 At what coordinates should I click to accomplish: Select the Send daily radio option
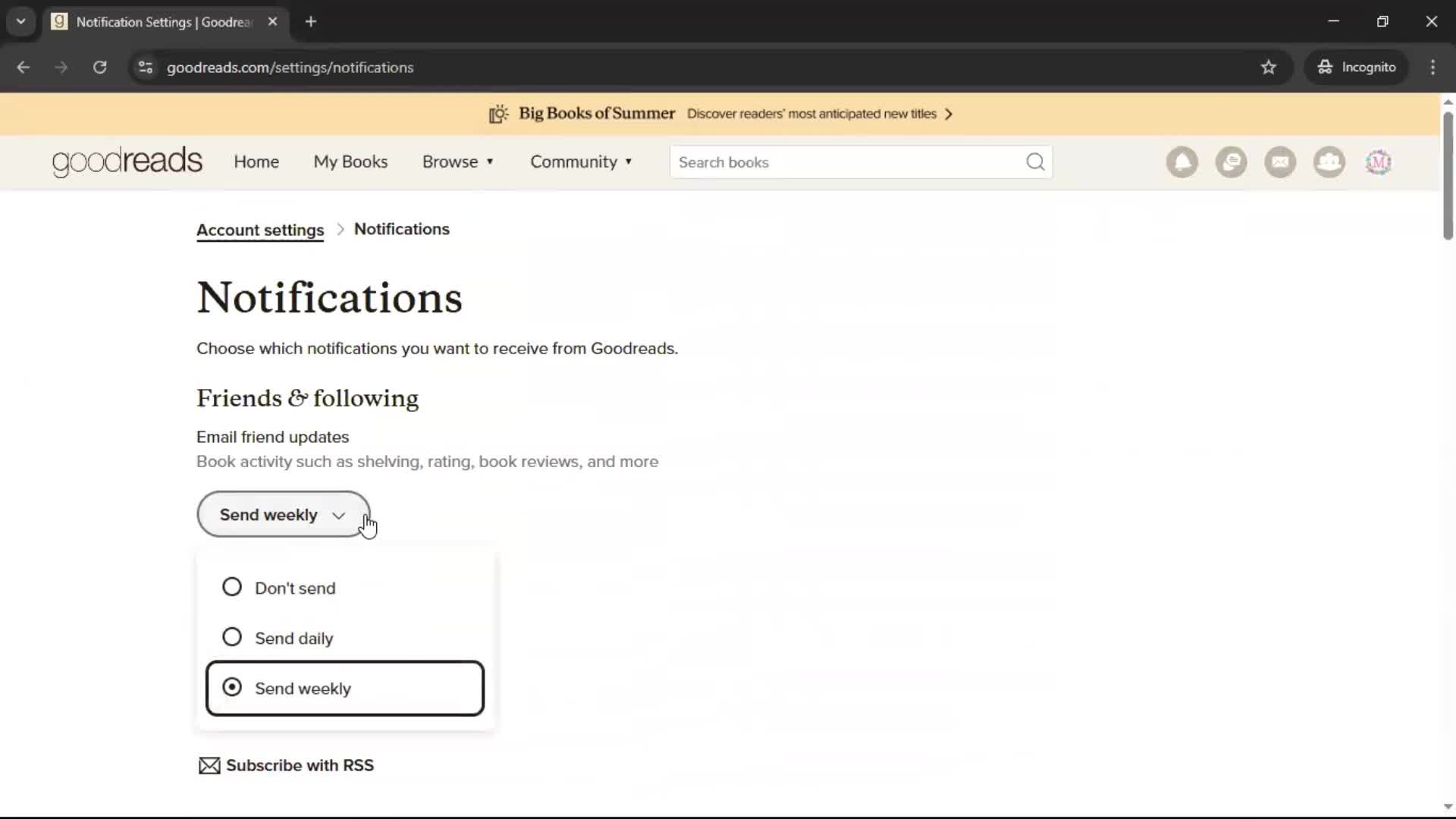[232, 637]
